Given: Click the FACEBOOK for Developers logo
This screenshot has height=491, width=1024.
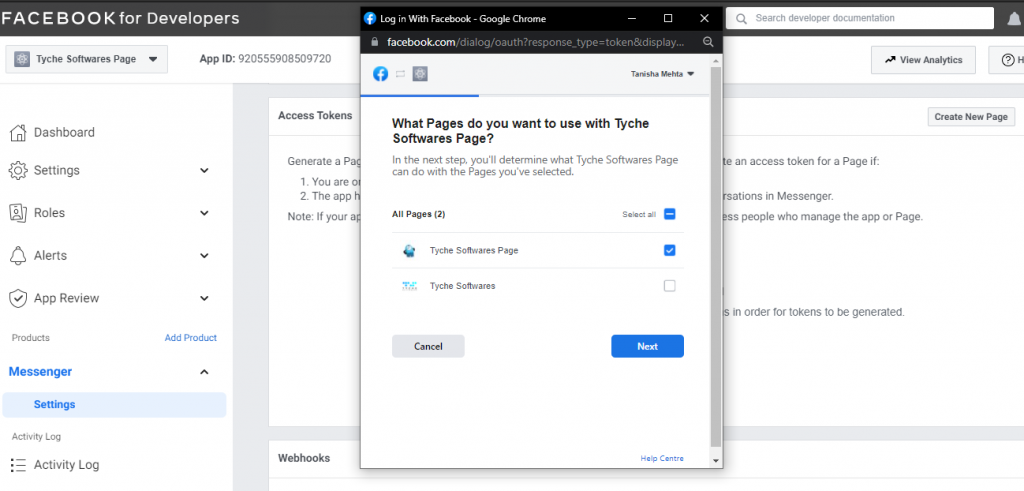Looking at the screenshot, I should [121, 18].
